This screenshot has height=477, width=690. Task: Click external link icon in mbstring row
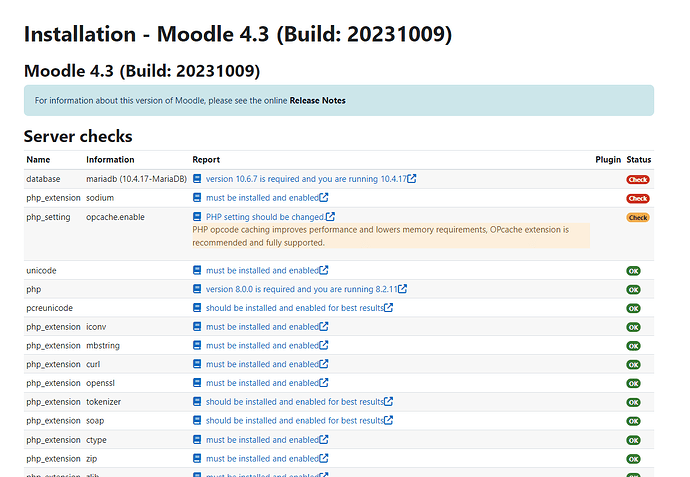(x=323, y=345)
